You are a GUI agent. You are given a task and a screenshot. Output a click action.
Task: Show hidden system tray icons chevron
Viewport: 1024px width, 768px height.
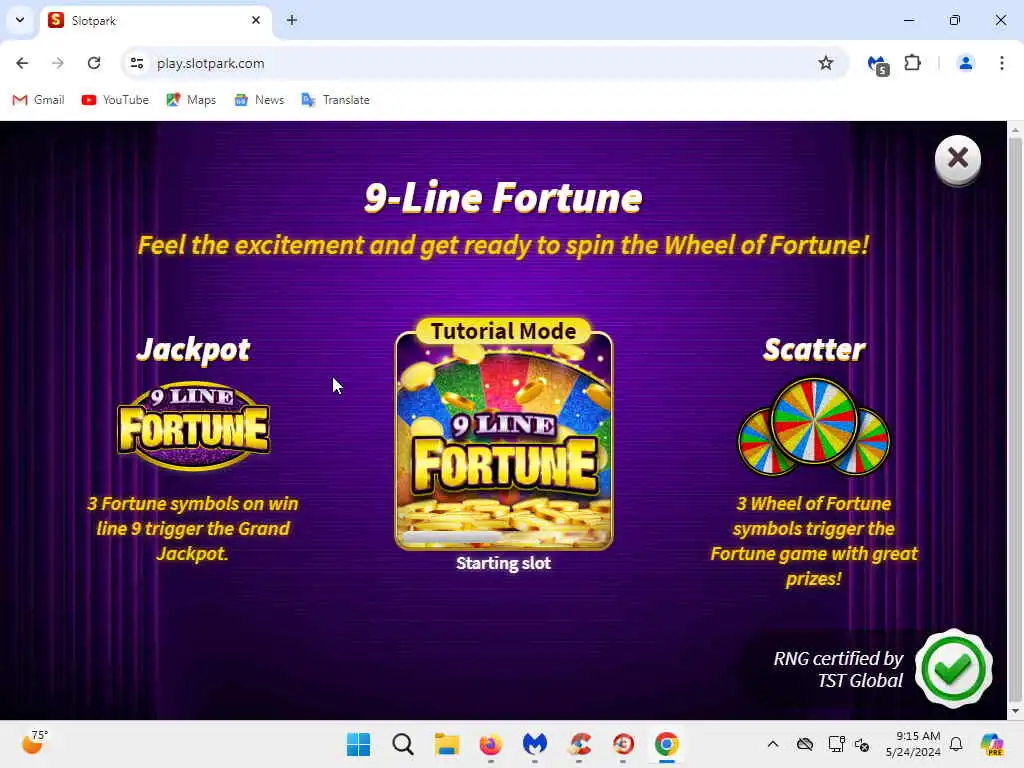[x=773, y=744]
